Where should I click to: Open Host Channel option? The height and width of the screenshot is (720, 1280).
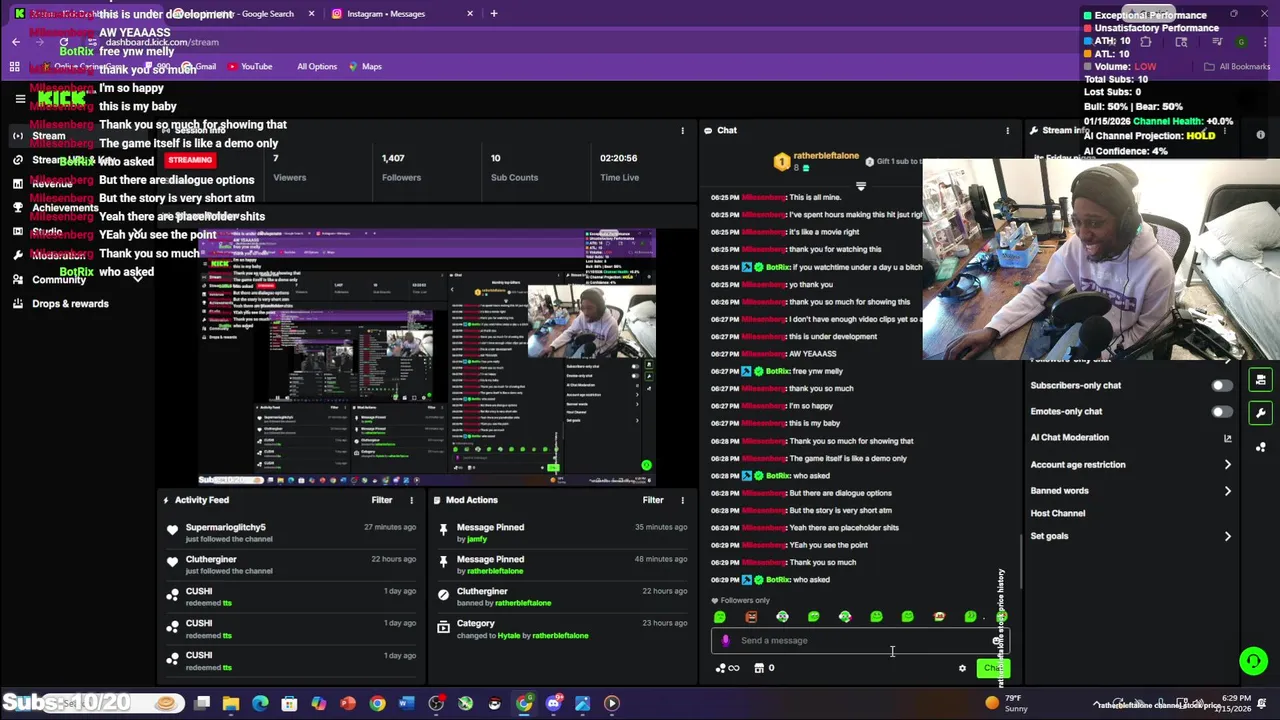coord(1057,513)
